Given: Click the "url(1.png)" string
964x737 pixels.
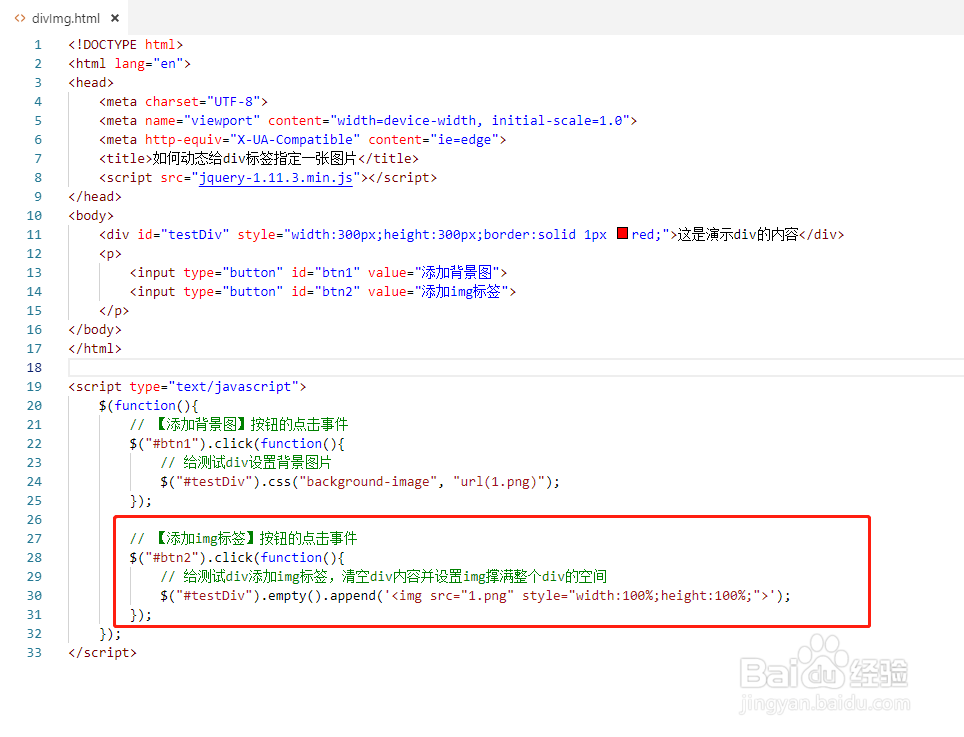Looking at the screenshot, I should (499, 482).
